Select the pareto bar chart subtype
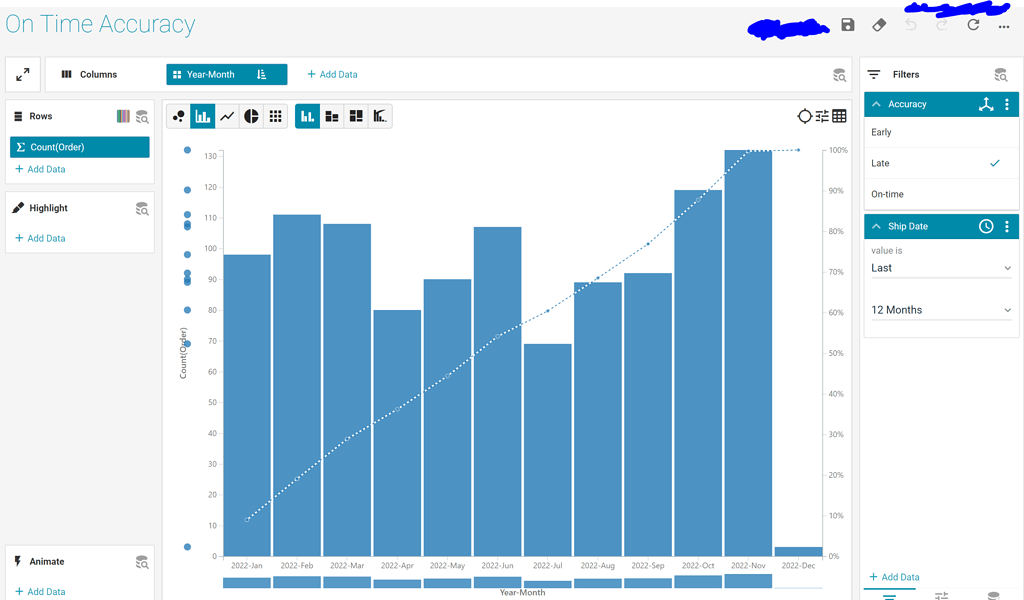Viewport: 1024px width, 600px height. 379,116
